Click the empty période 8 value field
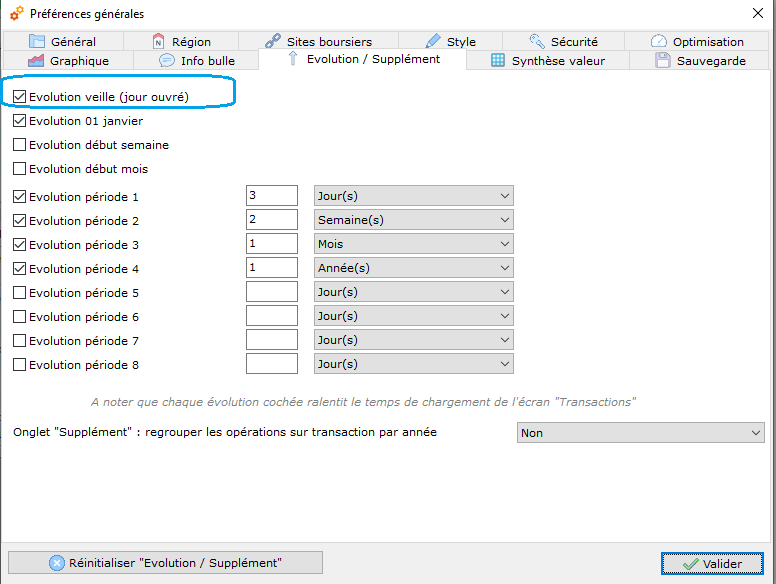Screen dimensions: 776x584 (272, 363)
